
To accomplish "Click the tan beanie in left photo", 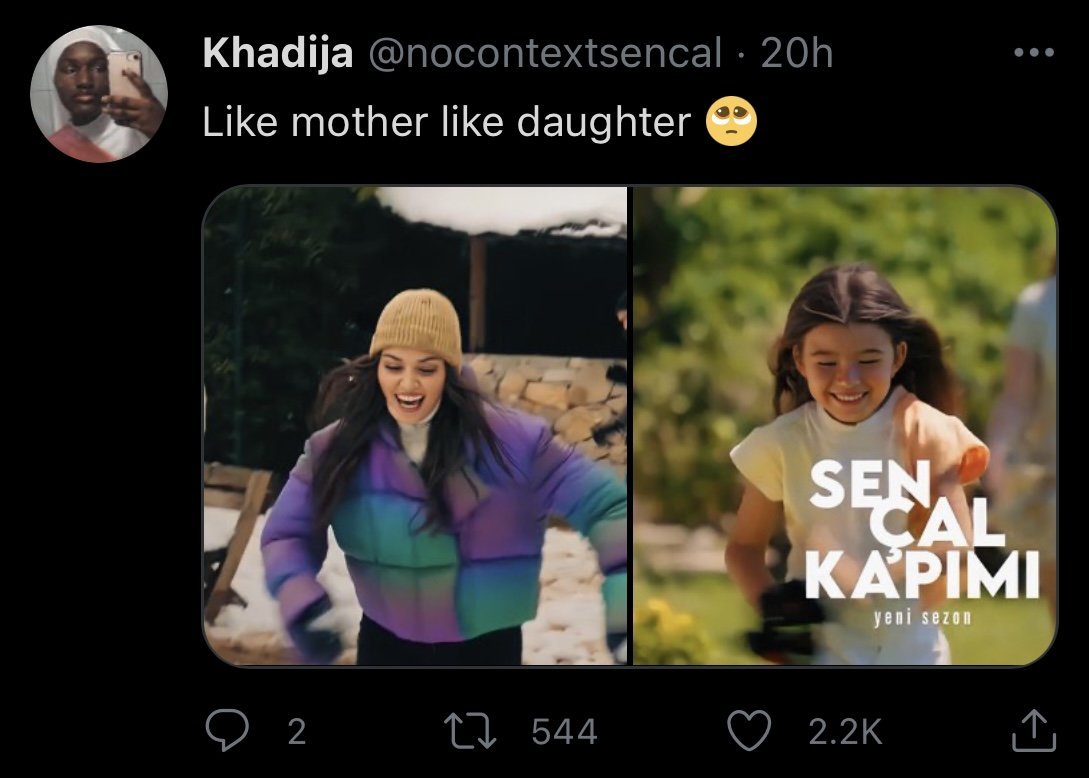I will click(417, 327).
